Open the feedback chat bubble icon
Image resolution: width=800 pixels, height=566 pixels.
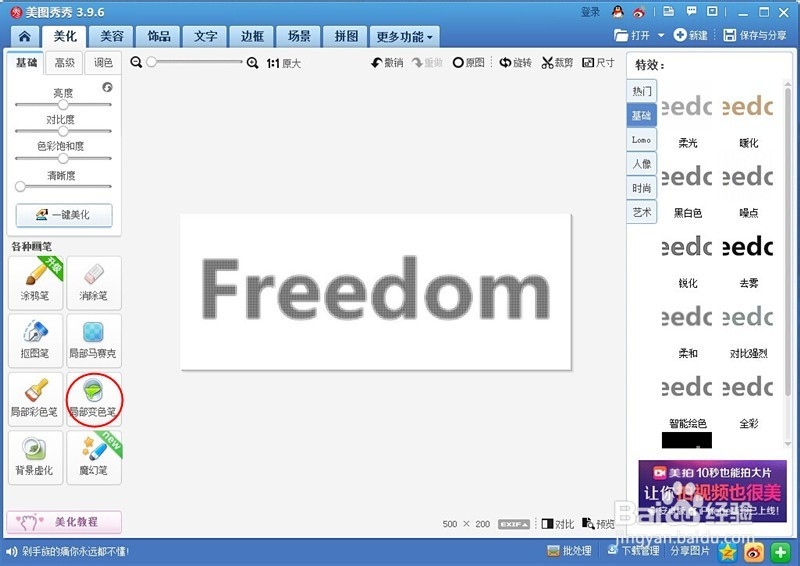coord(691,11)
